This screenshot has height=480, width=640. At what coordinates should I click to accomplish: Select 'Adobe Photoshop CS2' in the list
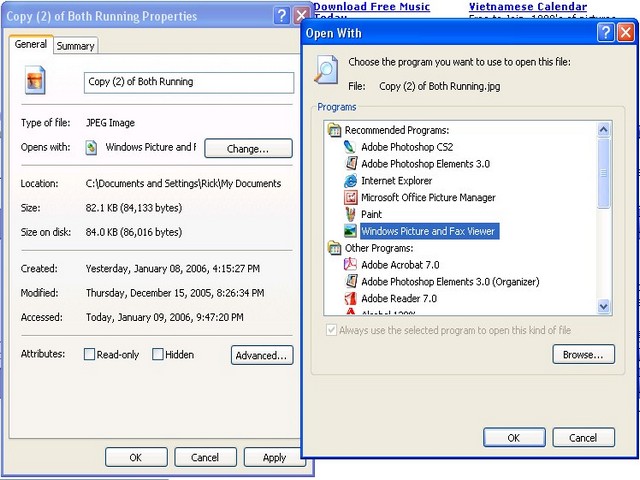pyautogui.click(x=407, y=147)
